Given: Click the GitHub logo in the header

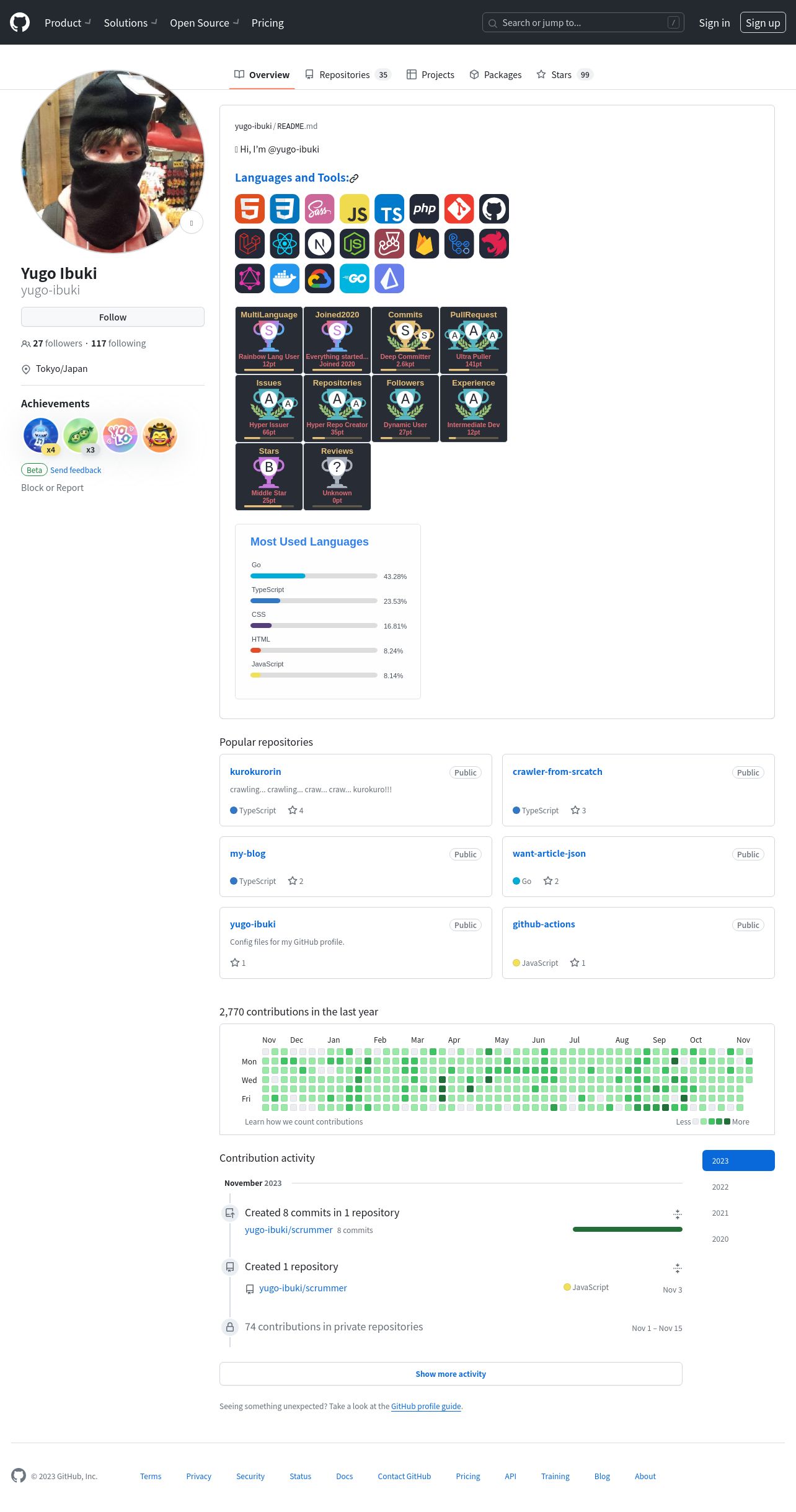Looking at the screenshot, I should [20, 22].
